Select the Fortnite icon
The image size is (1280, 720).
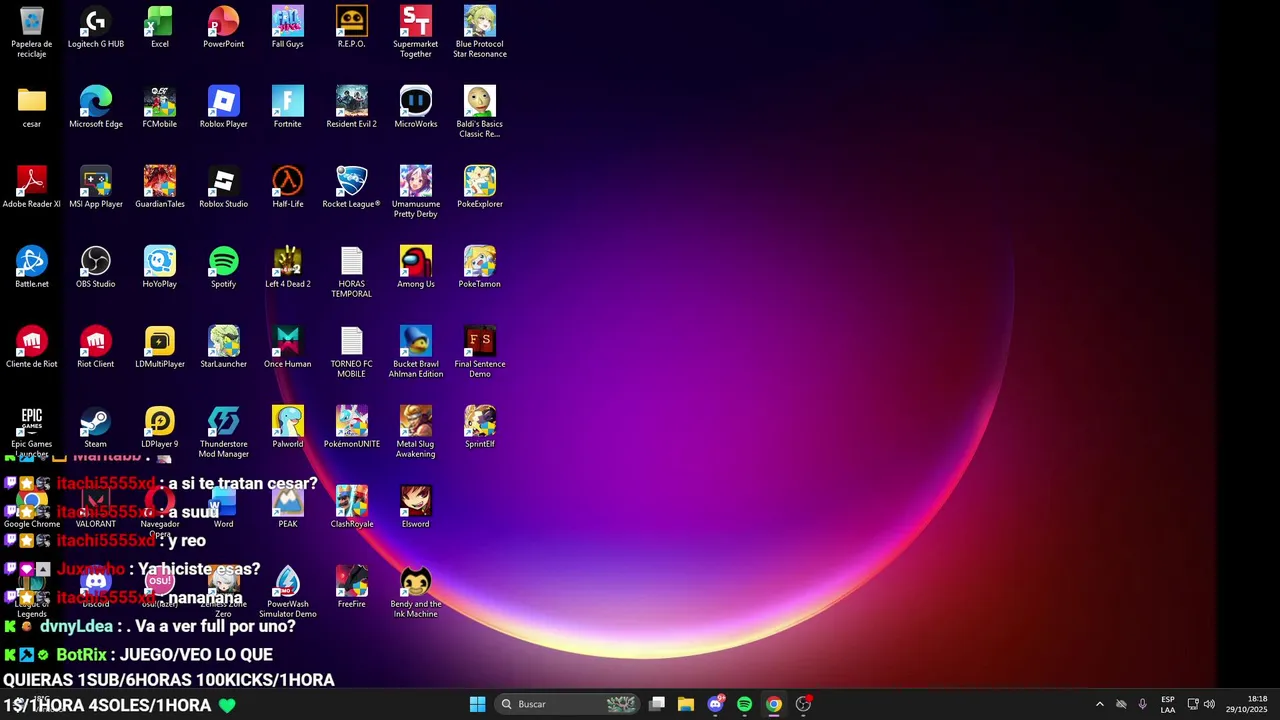(x=288, y=107)
